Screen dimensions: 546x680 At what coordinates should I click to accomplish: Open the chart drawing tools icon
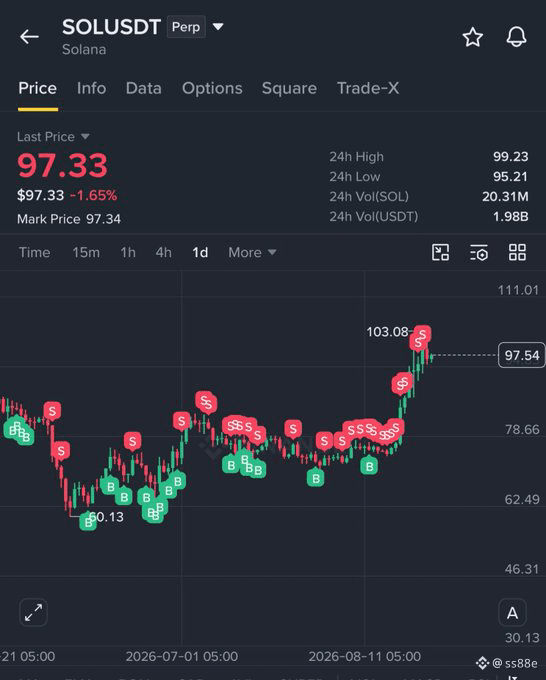441,252
